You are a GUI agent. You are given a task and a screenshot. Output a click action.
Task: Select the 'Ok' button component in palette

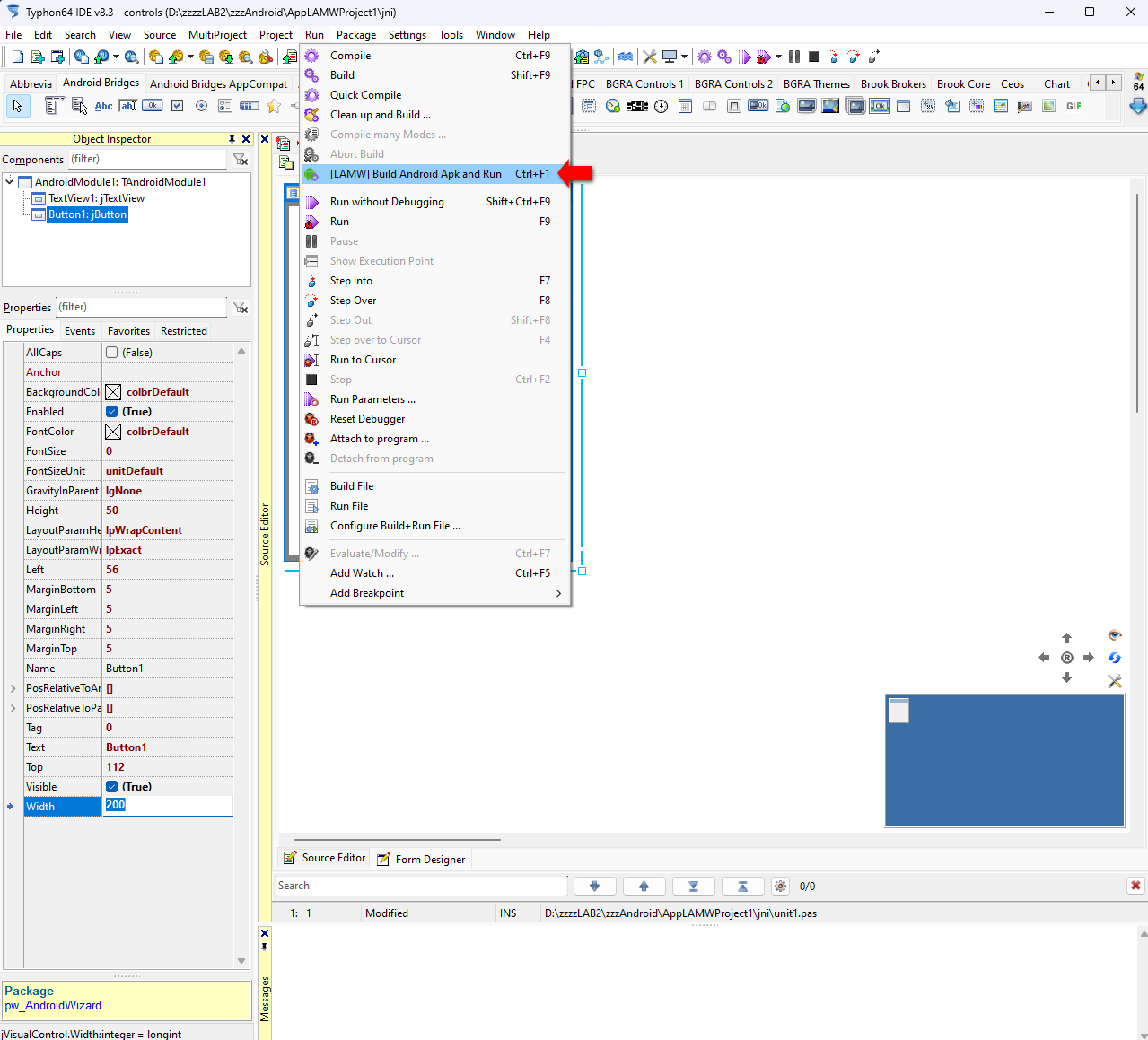153,106
